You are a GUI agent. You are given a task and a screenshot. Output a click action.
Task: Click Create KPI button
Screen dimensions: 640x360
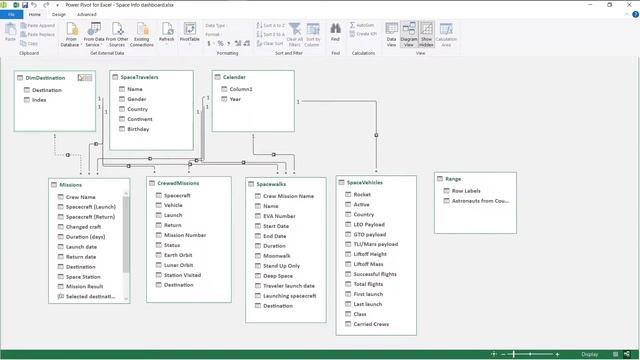(363, 34)
